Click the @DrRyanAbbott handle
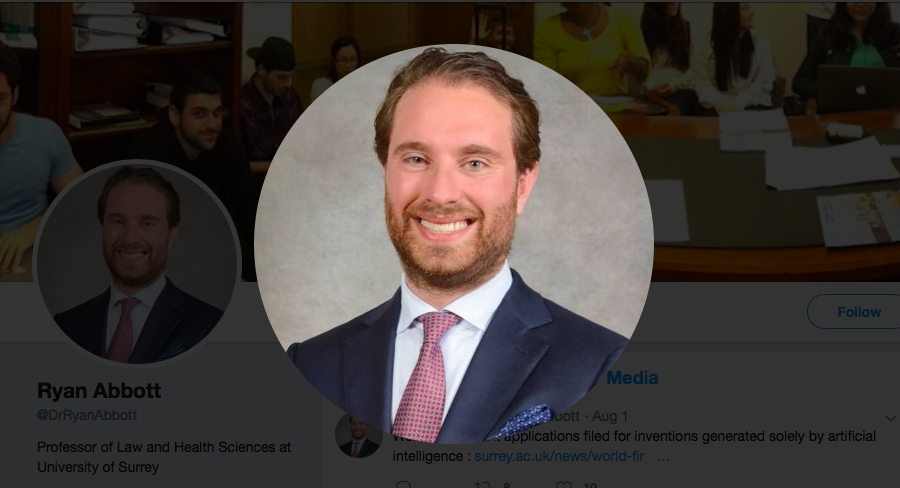Screen dimensions: 900x488 pos(87,415)
